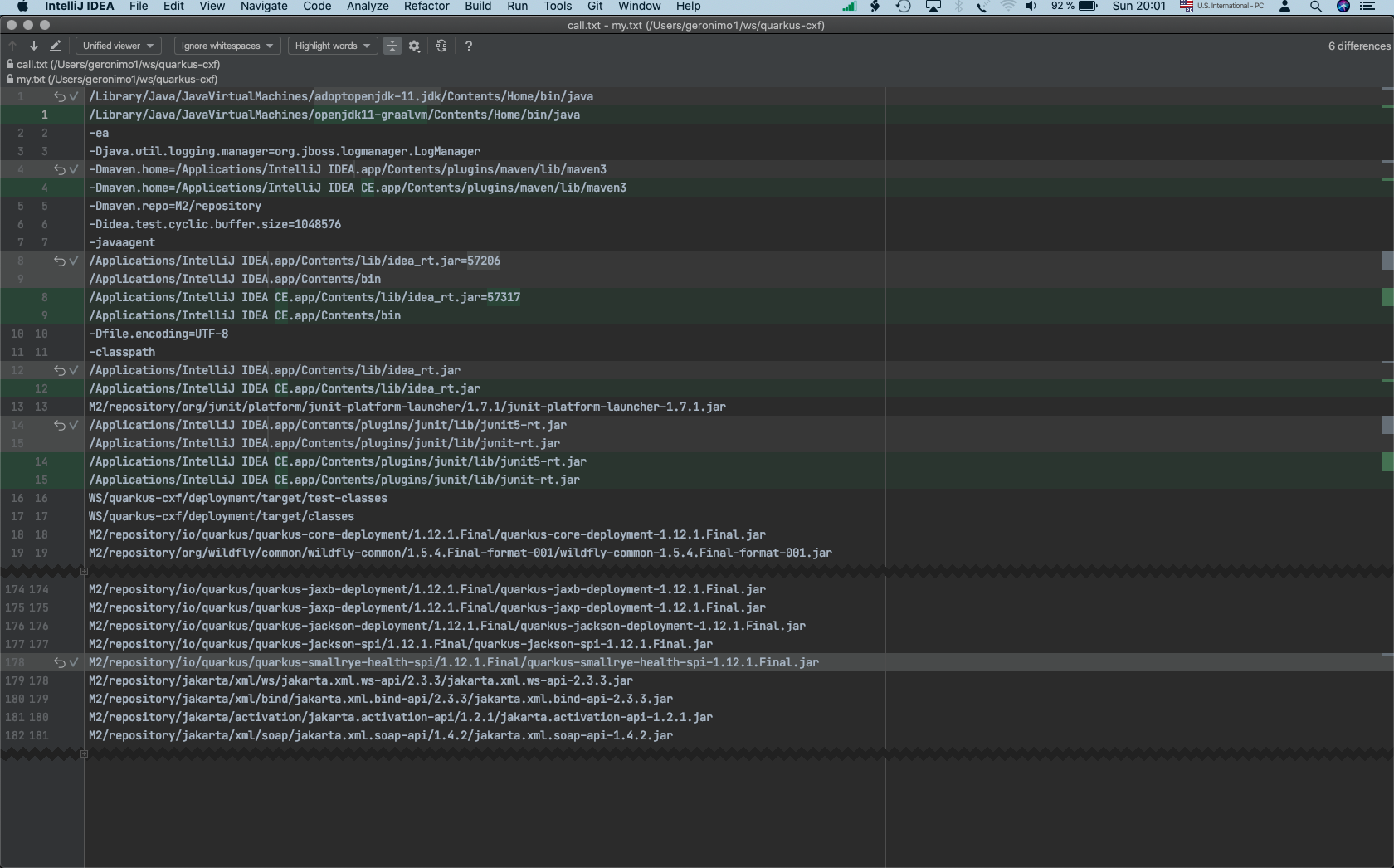Expand folded lines after line 19

pyautogui.click(x=84, y=571)
